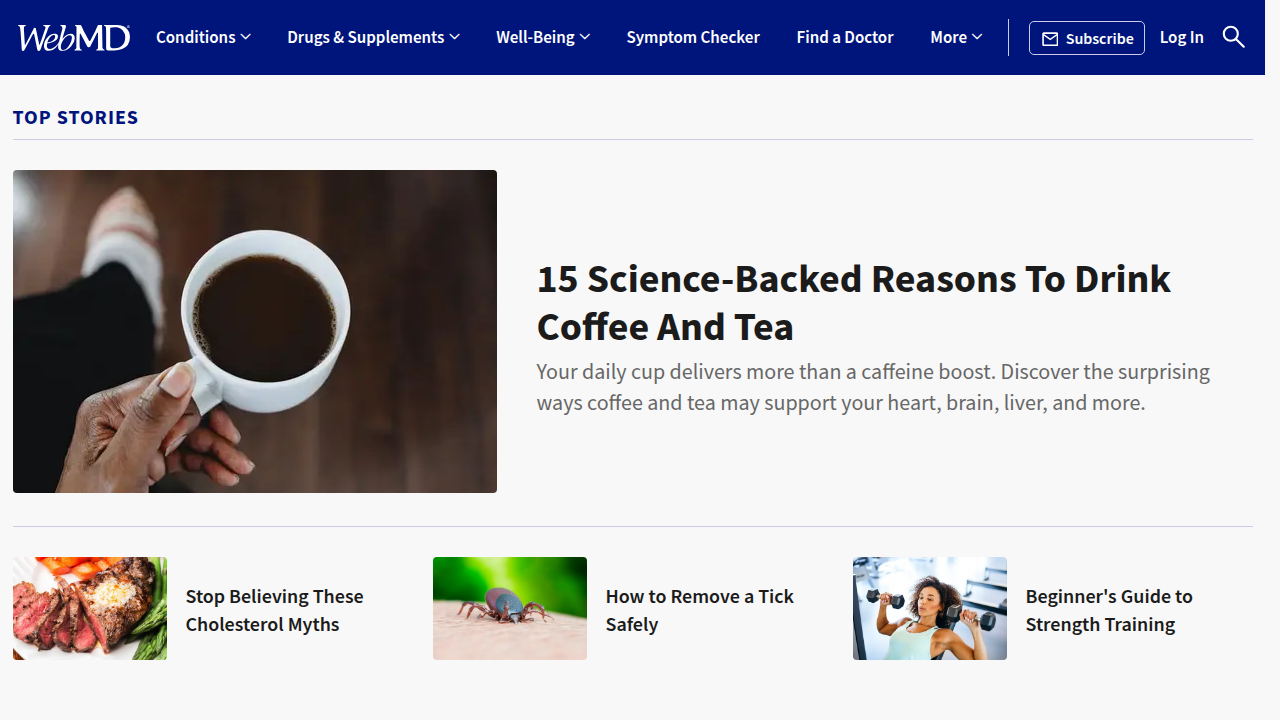Open the coffee cup featured image
The image size is (1280, 720).
[x=255, y=331]
